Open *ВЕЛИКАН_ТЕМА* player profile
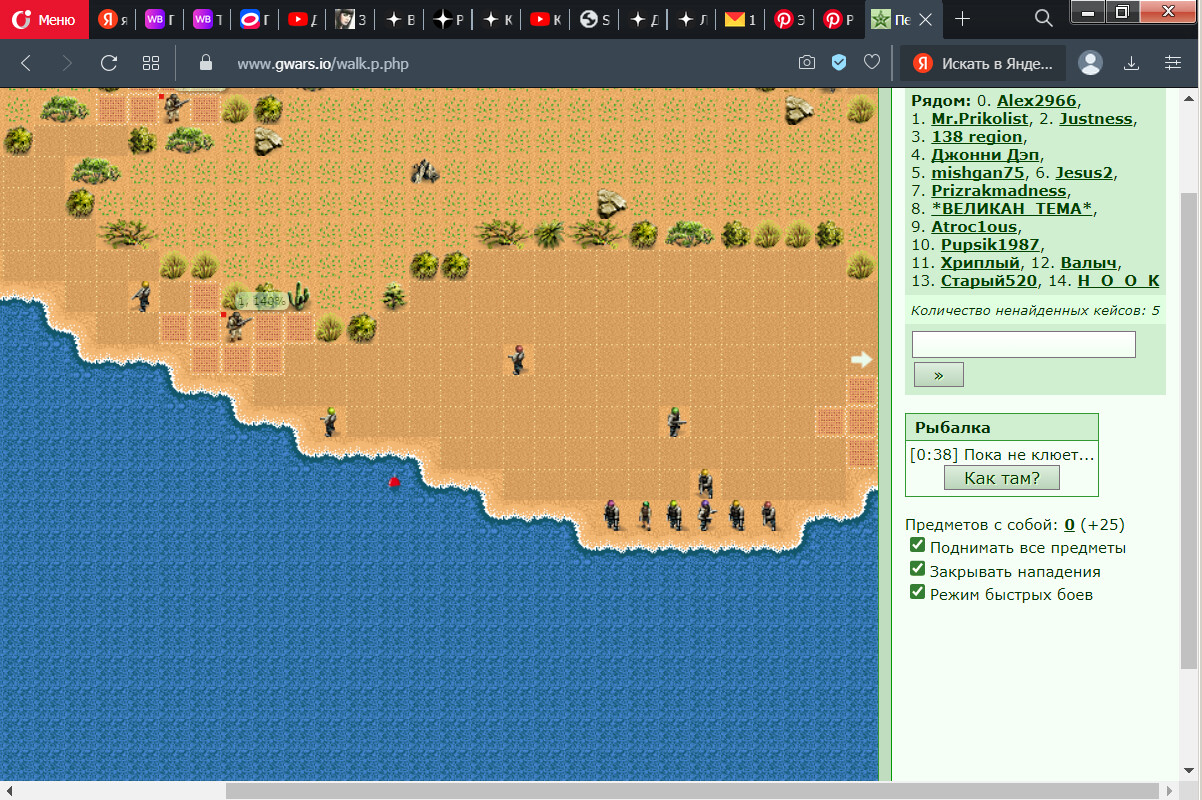 point(1013,209)
